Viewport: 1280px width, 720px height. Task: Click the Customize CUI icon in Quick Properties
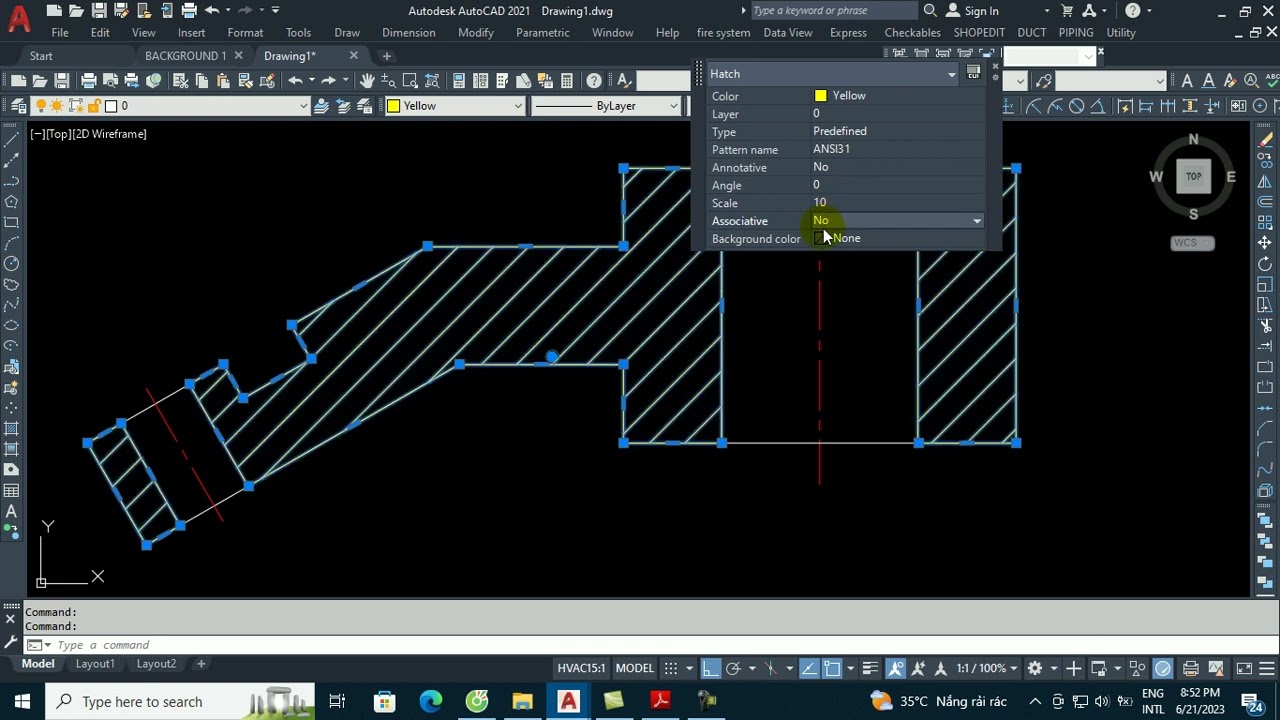973,74
